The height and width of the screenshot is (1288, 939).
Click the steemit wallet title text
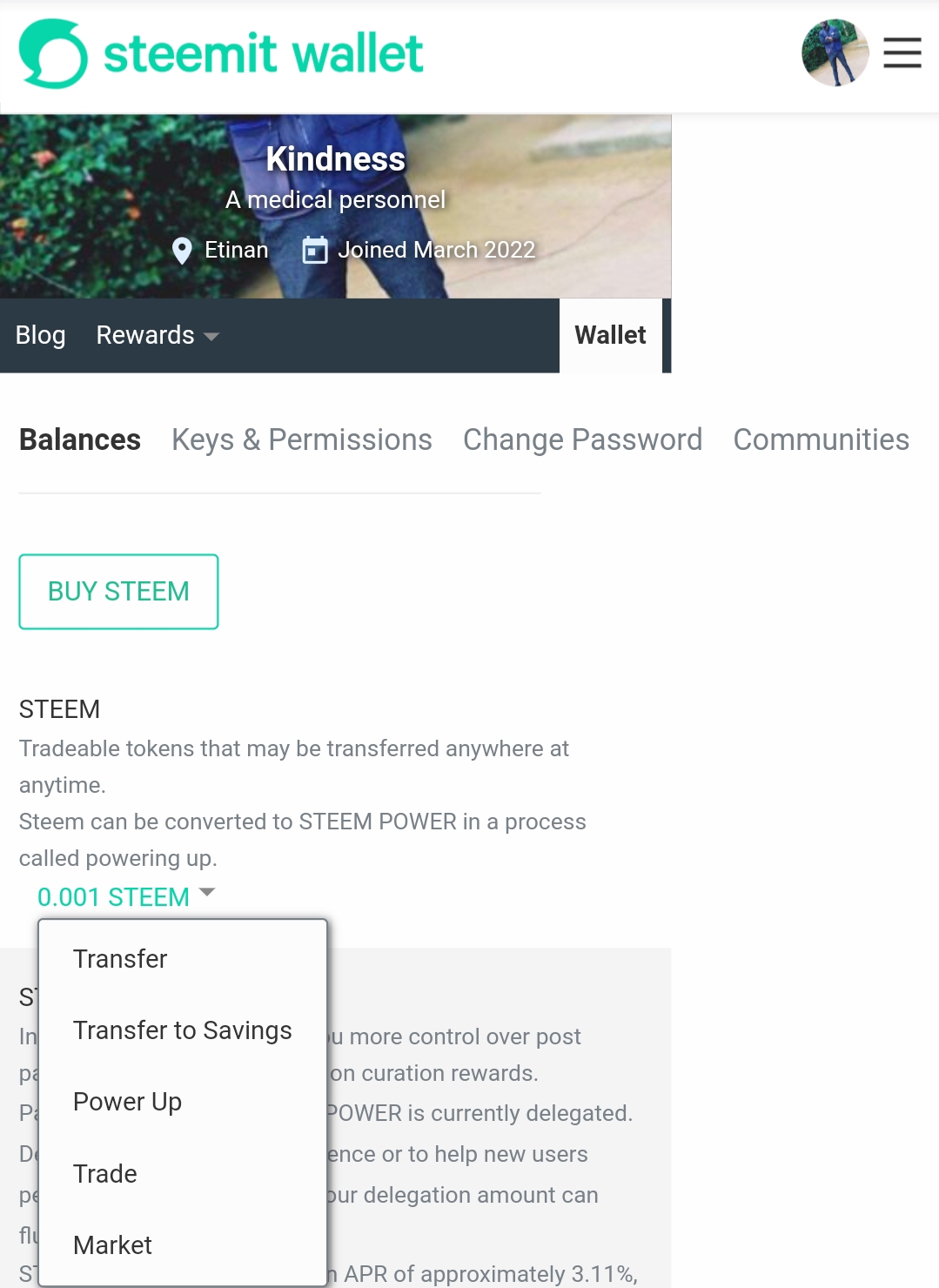point(264,54)
